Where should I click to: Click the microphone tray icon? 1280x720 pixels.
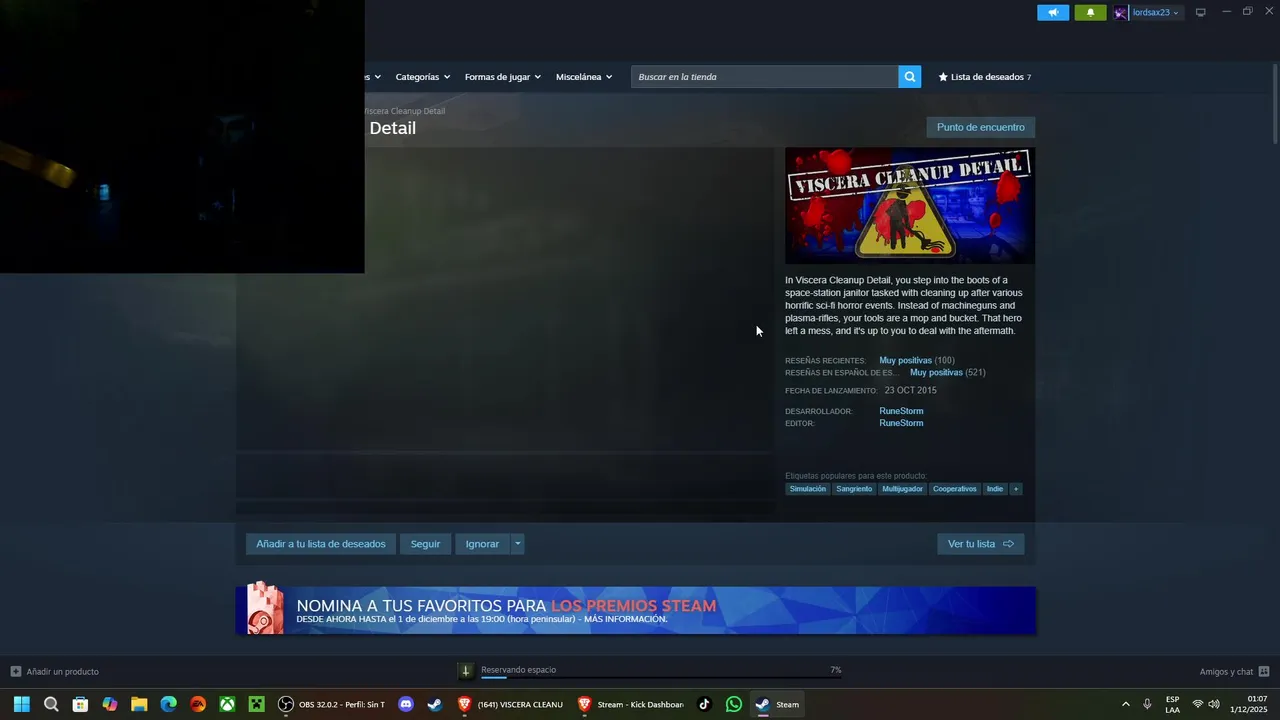coord(1147,704)
